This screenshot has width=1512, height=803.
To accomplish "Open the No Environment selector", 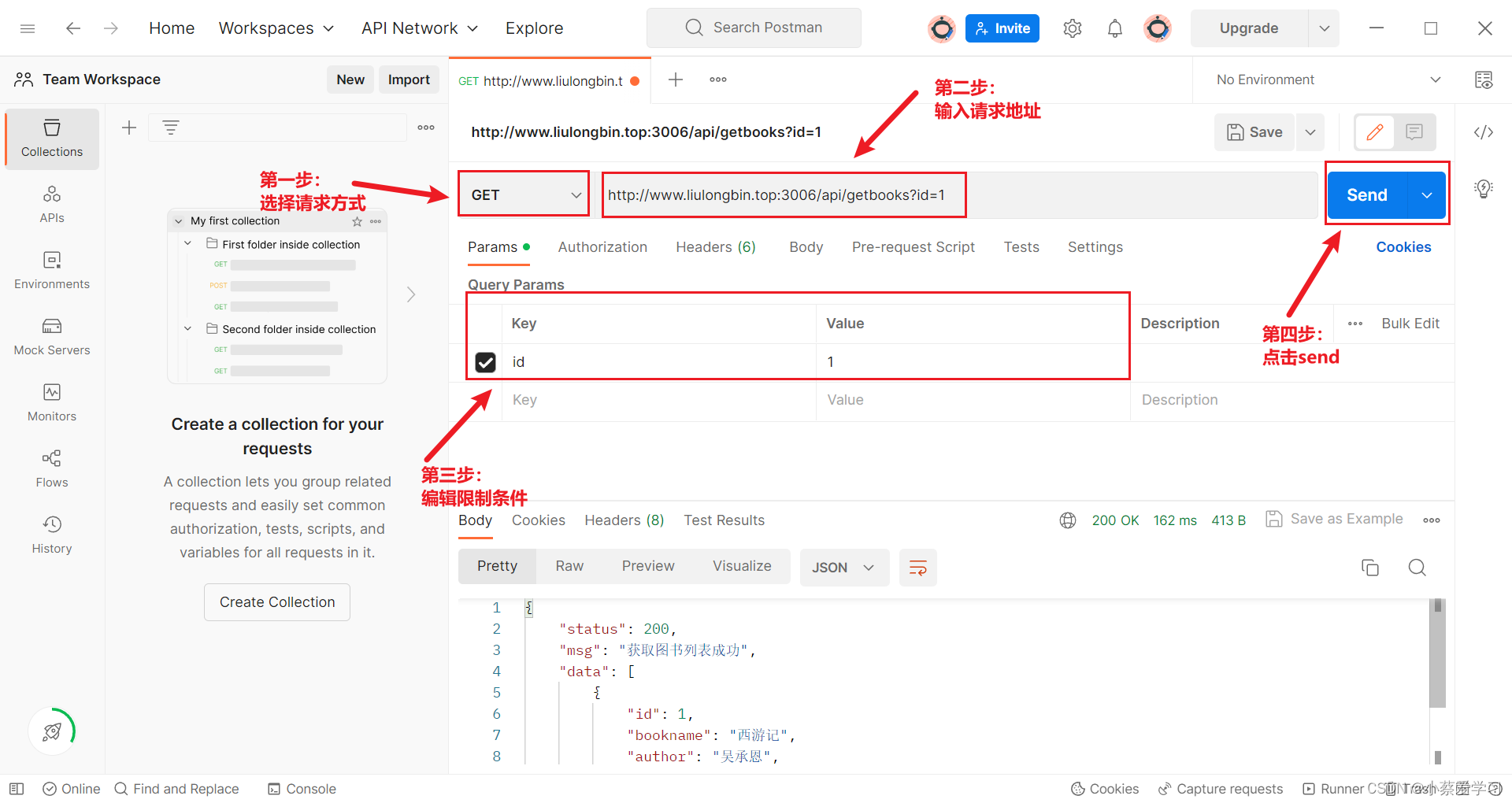I will click(x=1327, y=80).
